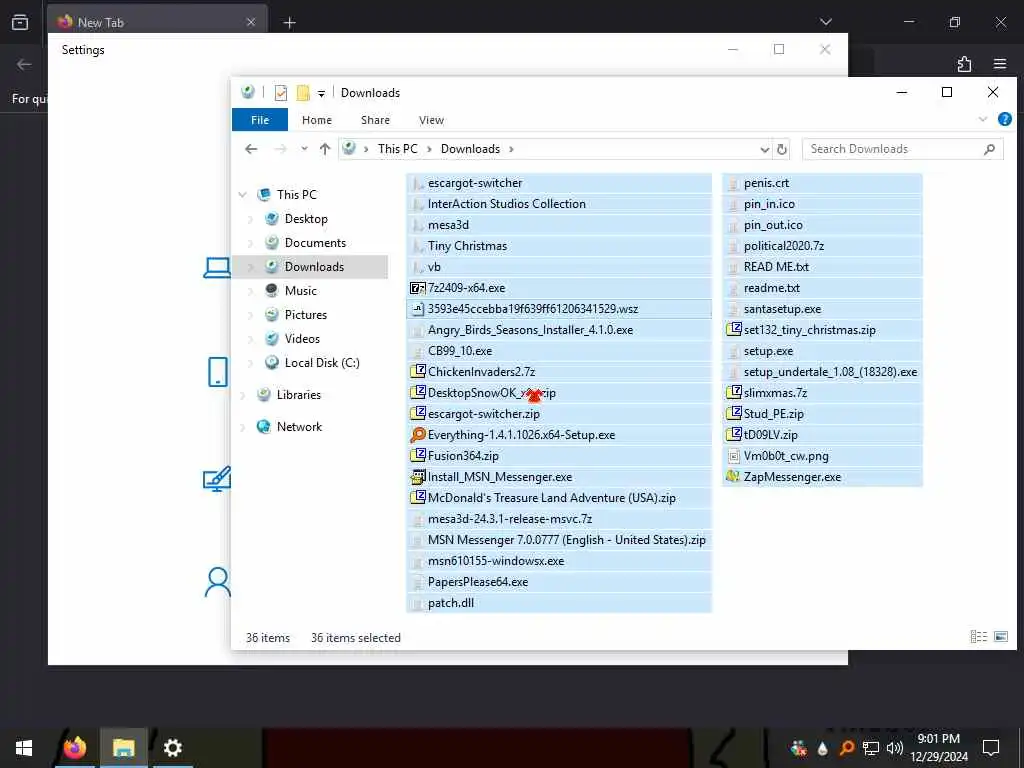This screenshot has height=768, width=1024.
Task: Open a new Firefox tab
Action: click(x=290, y=23)
